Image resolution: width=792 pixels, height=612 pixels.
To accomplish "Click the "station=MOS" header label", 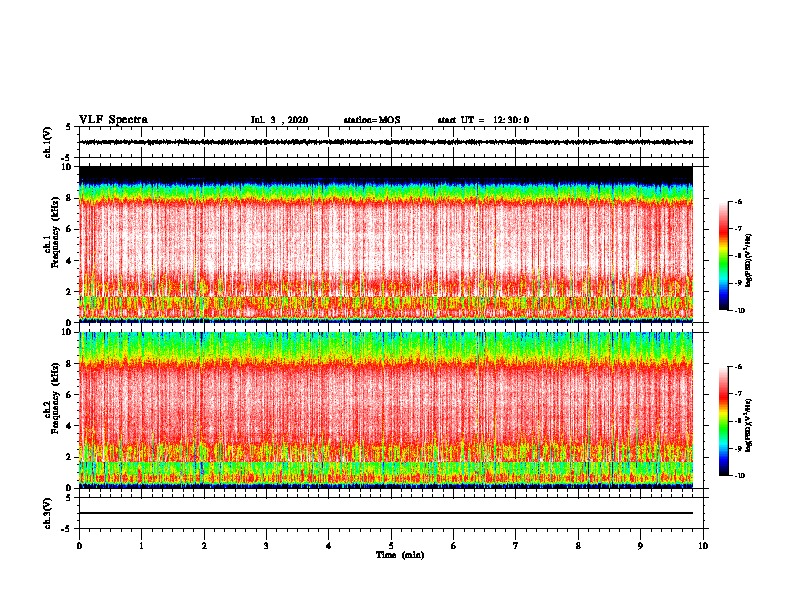I will [372, 120].
